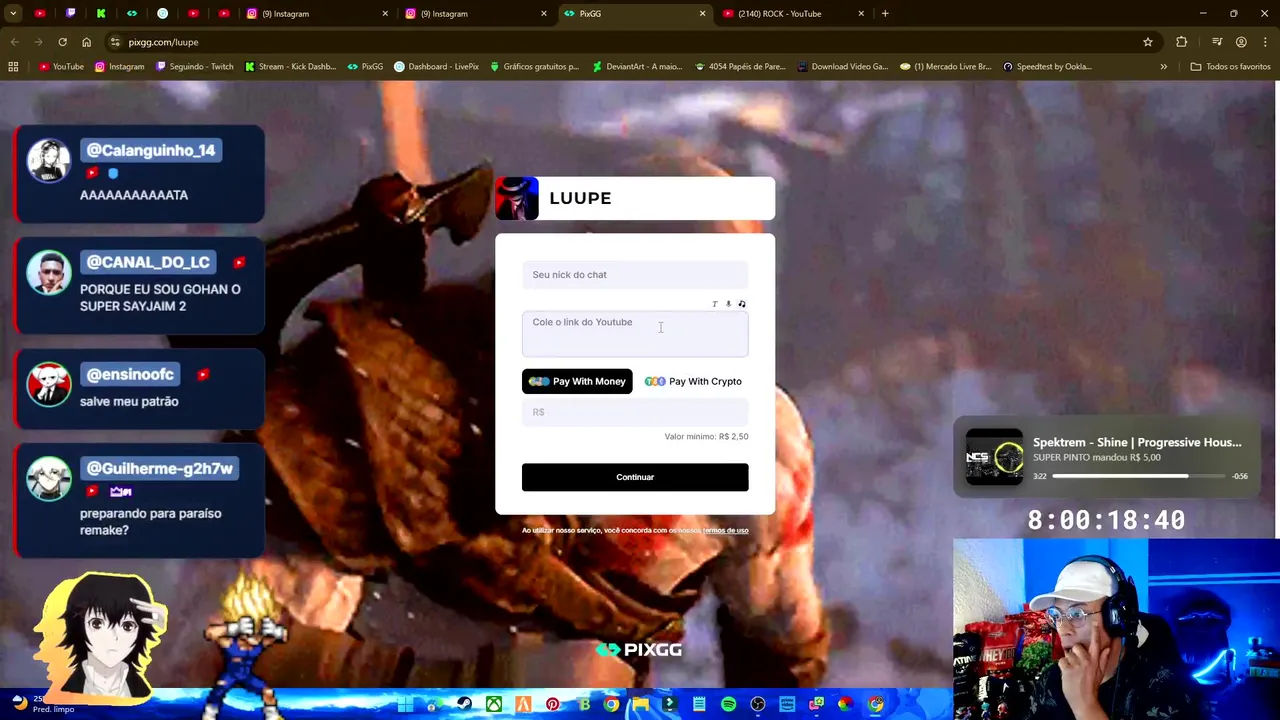Focus the R$ amount field
Screen dimensions: 1280x720
pos(635,412)
